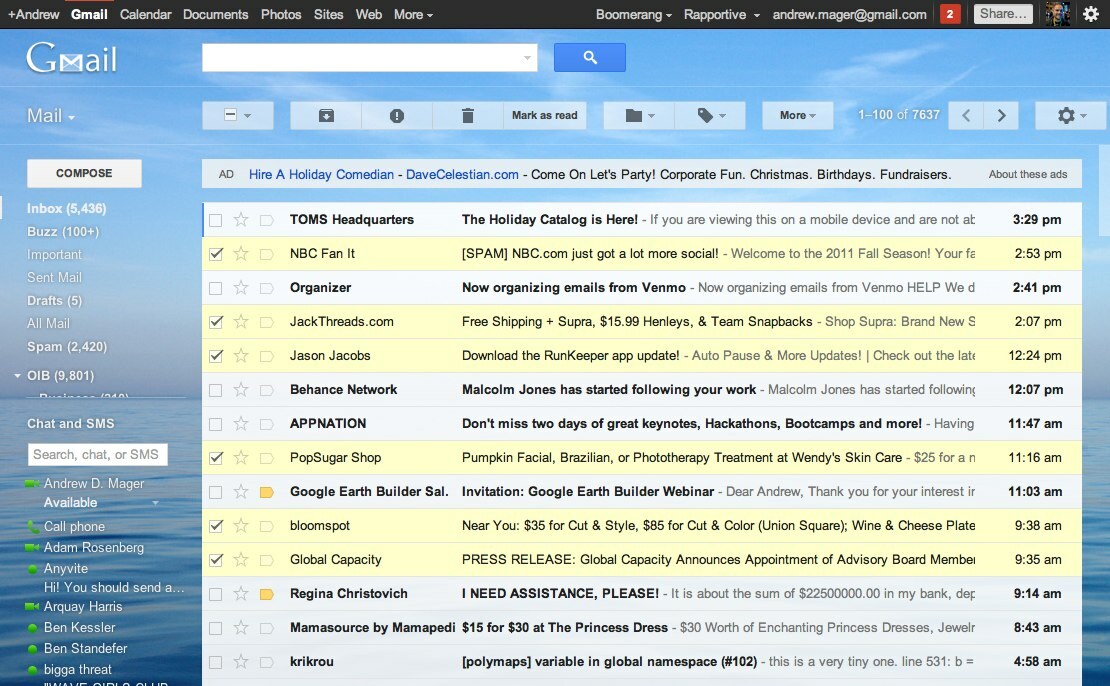Uncheck the NBC Fan It conversation
Viewport: 1110px width, 686px height.
pos(216,253)
